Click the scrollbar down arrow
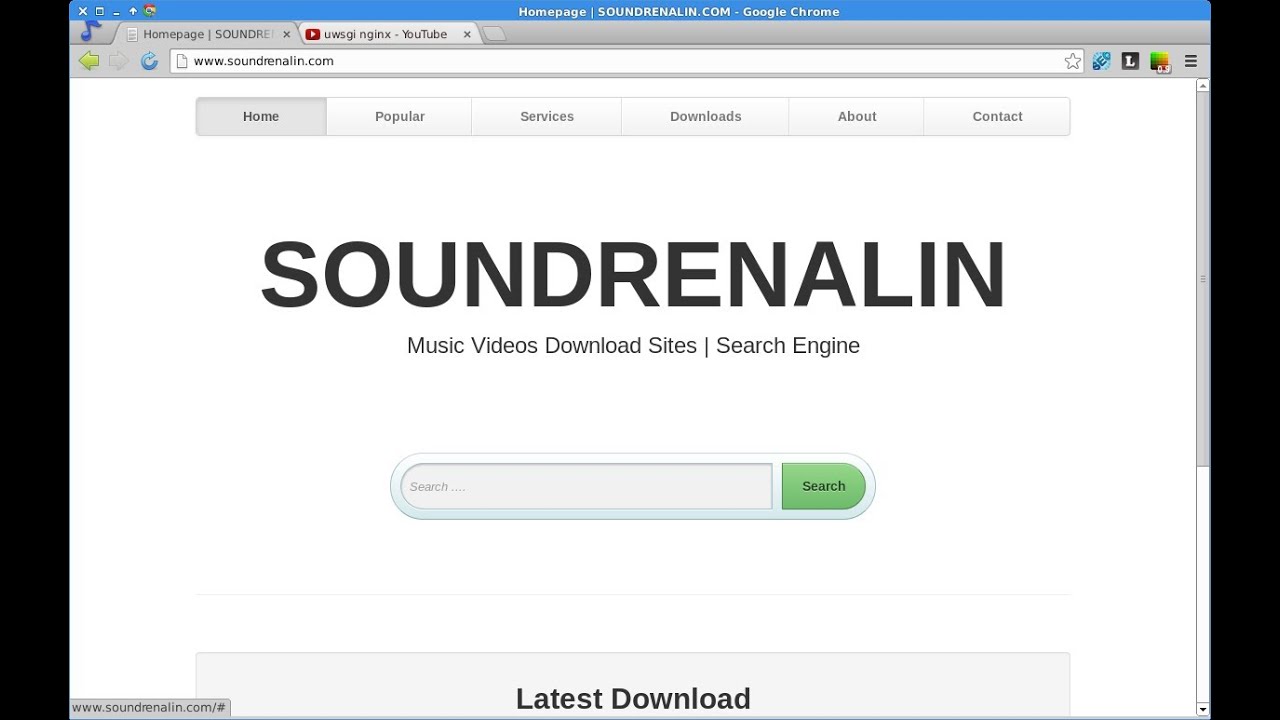The image size is (1280, 720). (1203, 709)
